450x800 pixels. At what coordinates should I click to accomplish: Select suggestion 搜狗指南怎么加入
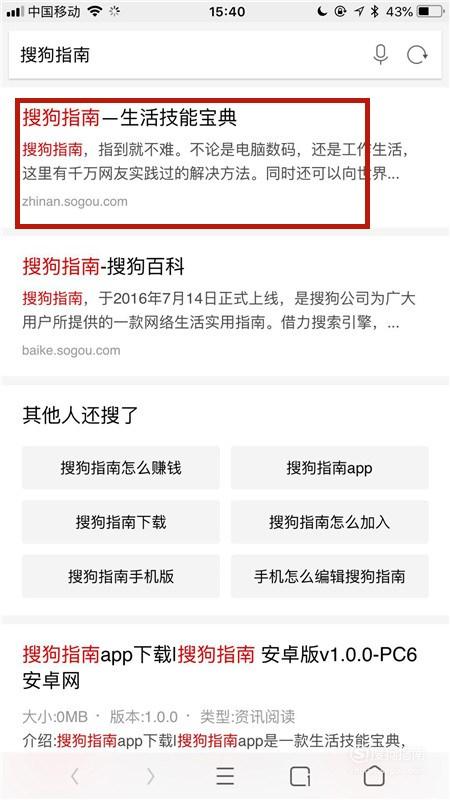coord(330,521)
